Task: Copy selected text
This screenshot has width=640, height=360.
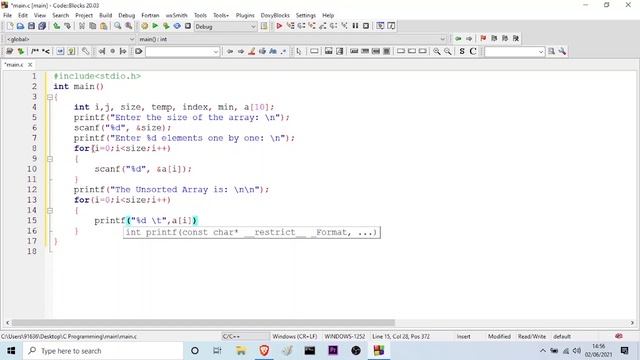Action: (93, 26)
